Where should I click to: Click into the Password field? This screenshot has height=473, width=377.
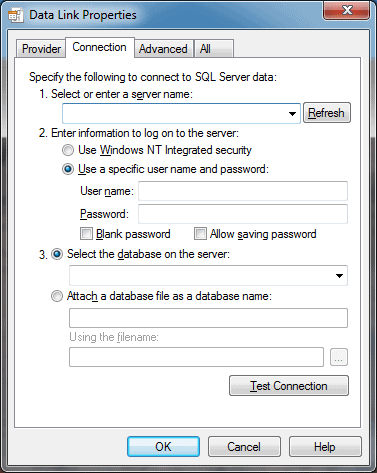[x=243, y=214]
